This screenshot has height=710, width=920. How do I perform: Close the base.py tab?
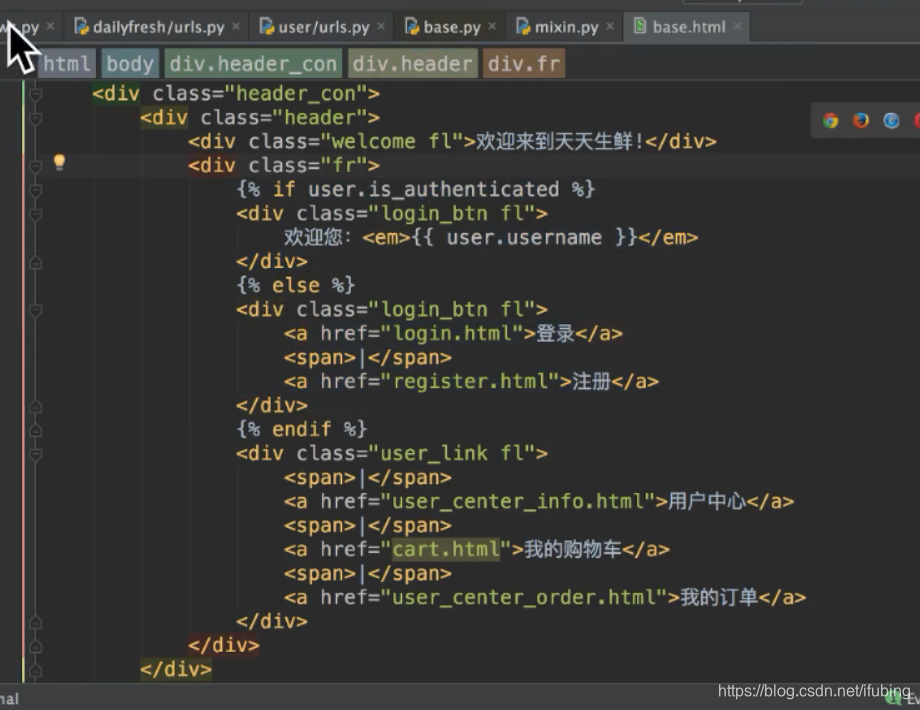[x=492, y=26]
